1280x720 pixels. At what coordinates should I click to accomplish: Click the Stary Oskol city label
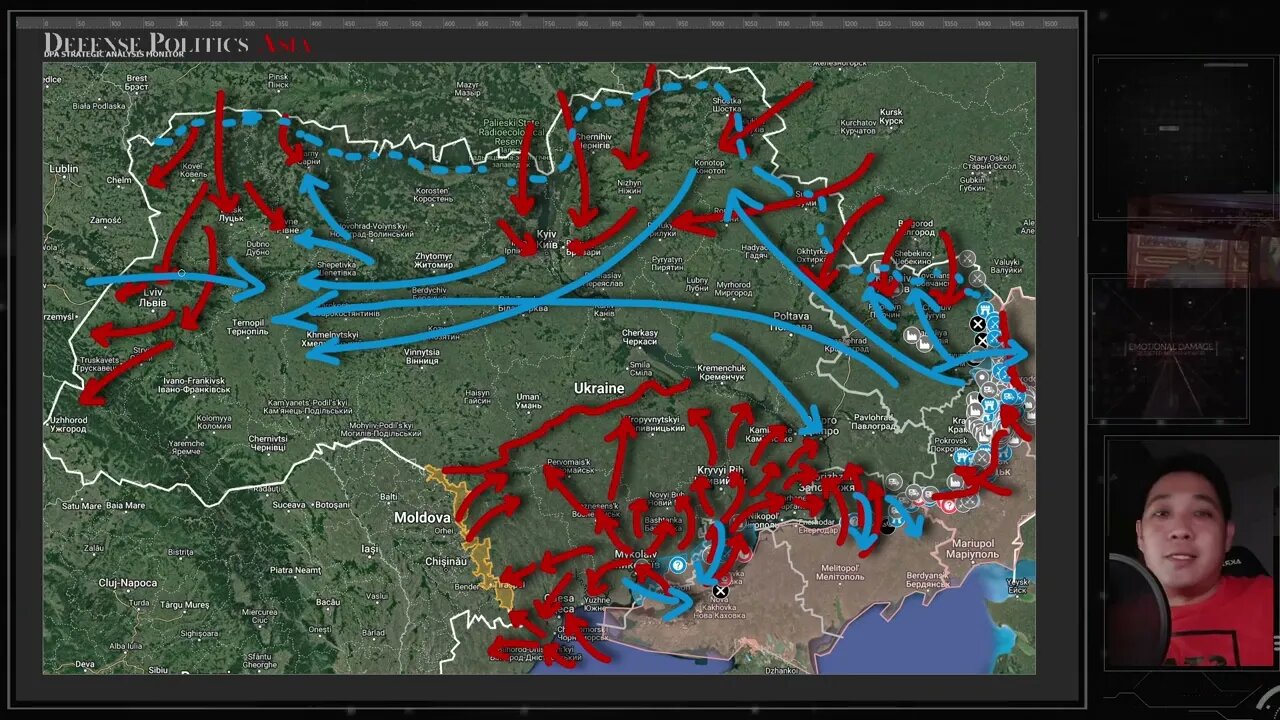989,161
